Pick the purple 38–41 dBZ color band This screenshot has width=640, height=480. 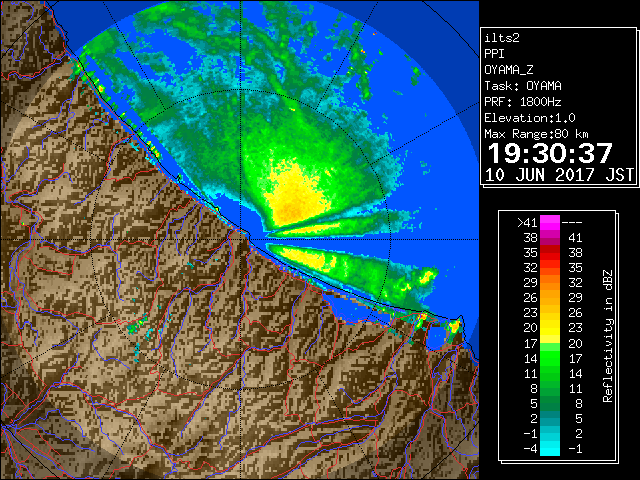(x=550, y=238)
